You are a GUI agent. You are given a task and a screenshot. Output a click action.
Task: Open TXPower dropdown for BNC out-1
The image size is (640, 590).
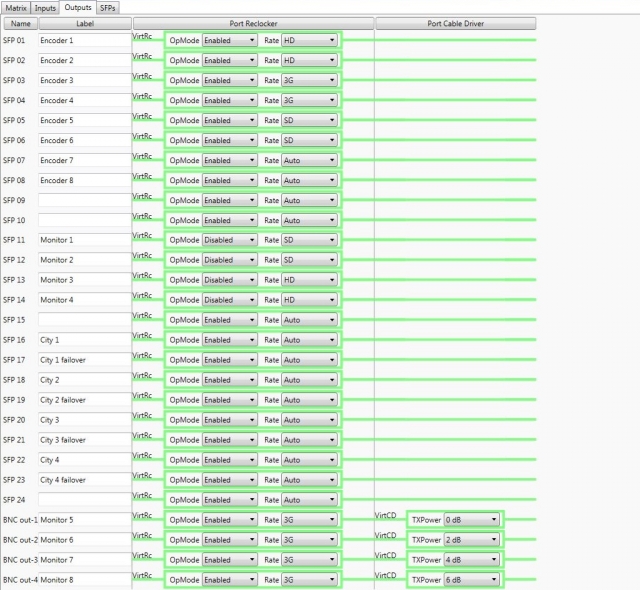(x=470, y=520)
